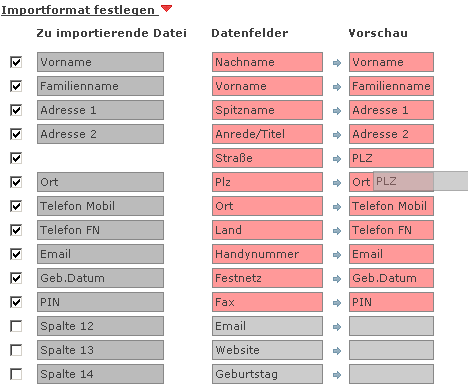
Task: Click the arrow icon beside Geburtstag field
Action: click(337, 375)
